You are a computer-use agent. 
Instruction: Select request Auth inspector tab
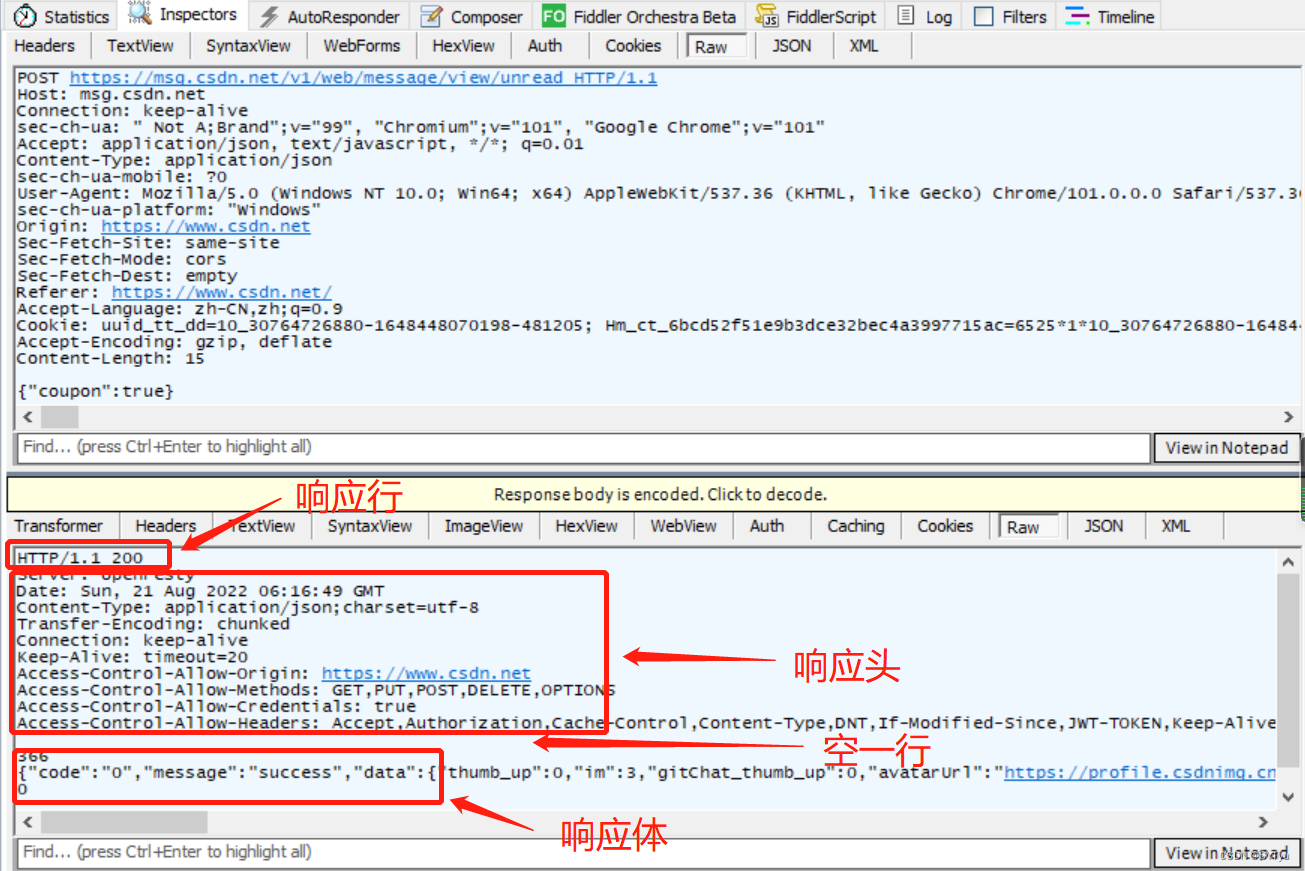tap(545, 45)
